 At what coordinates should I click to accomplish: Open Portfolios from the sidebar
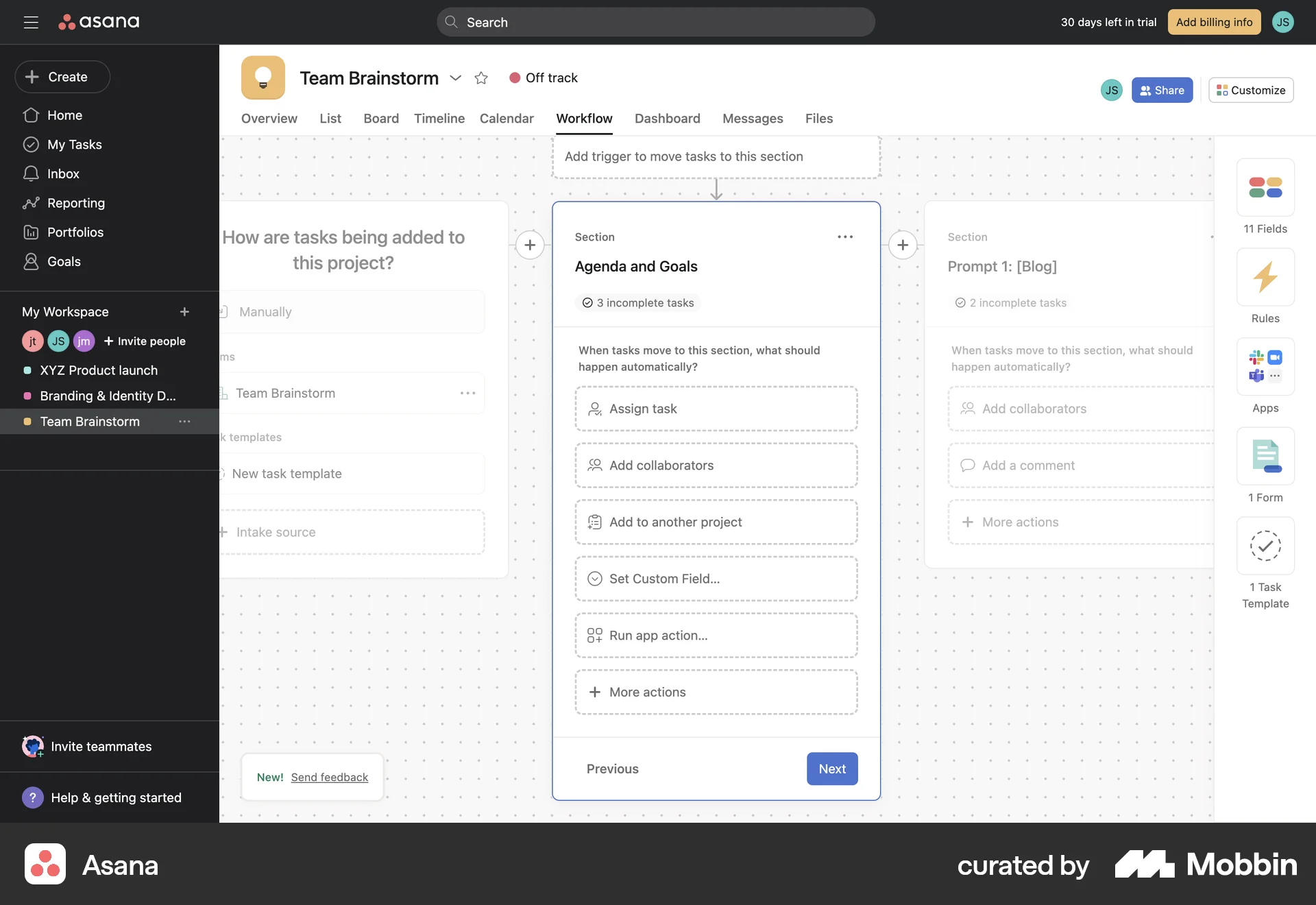[75, 232]
